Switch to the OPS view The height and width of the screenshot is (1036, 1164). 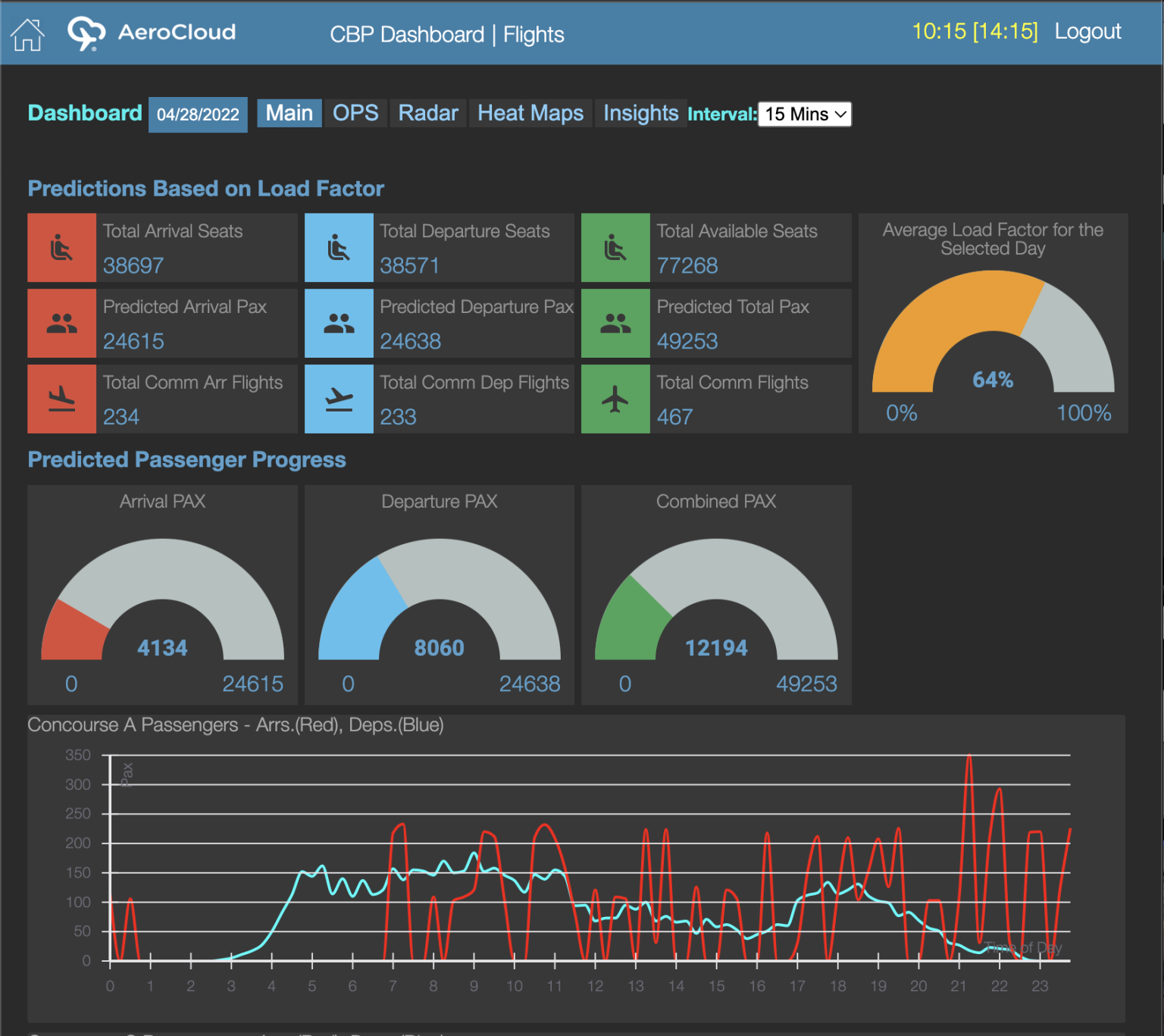(x=356, y=113)
